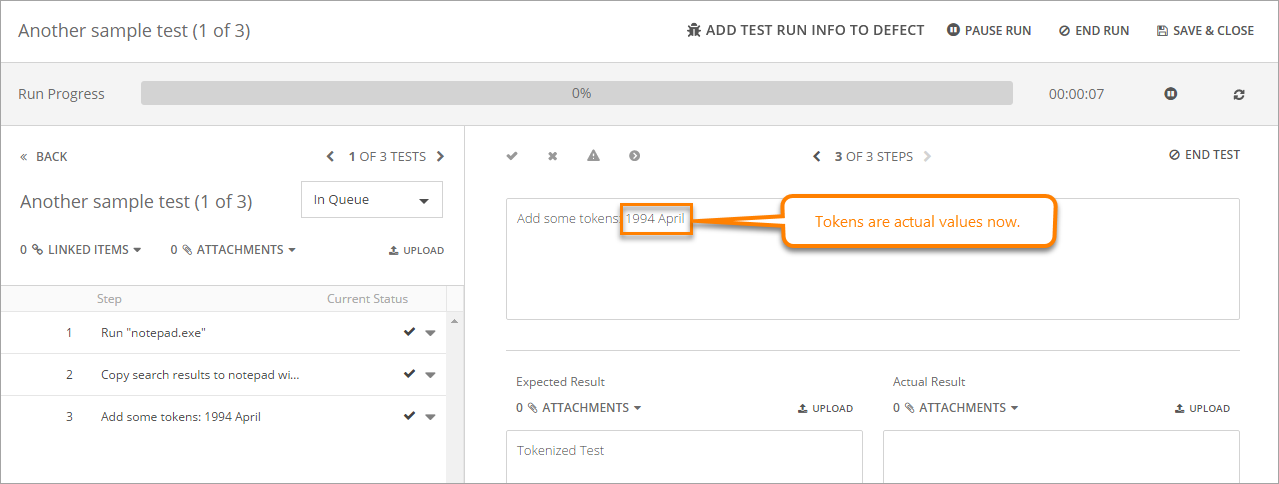Click the skip step circle arrow icon
The width and height of the screenshot is (1279, 484).
634,156
